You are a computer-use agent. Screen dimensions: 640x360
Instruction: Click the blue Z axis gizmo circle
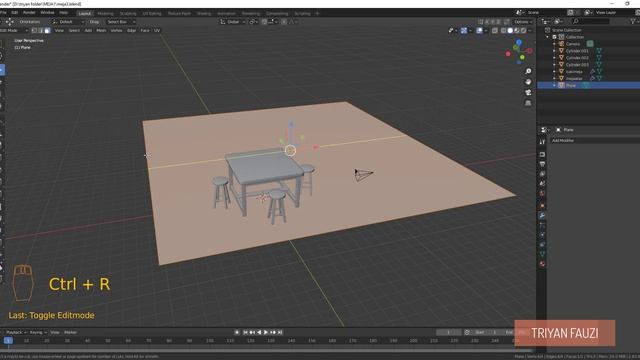pos(519,42)
